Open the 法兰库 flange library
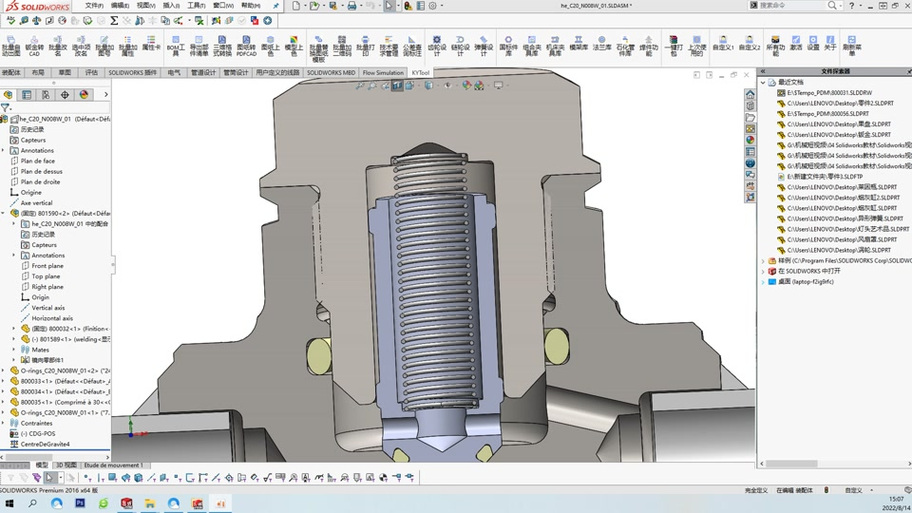 [x=601, y=43]
